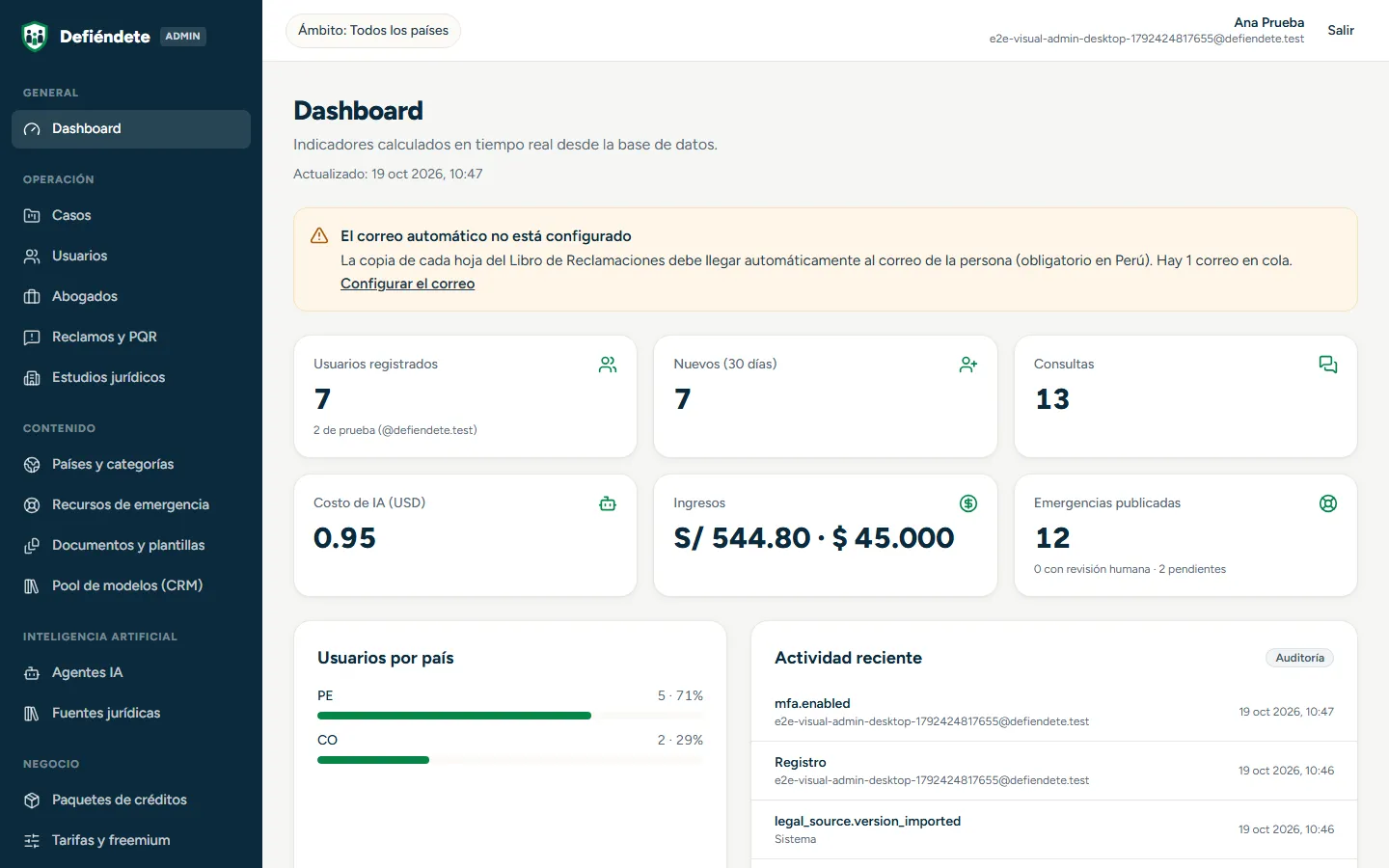Click the Usuarios people icon in sidebar
This screenshot has width=1389, height=868.
pos(32,257)
